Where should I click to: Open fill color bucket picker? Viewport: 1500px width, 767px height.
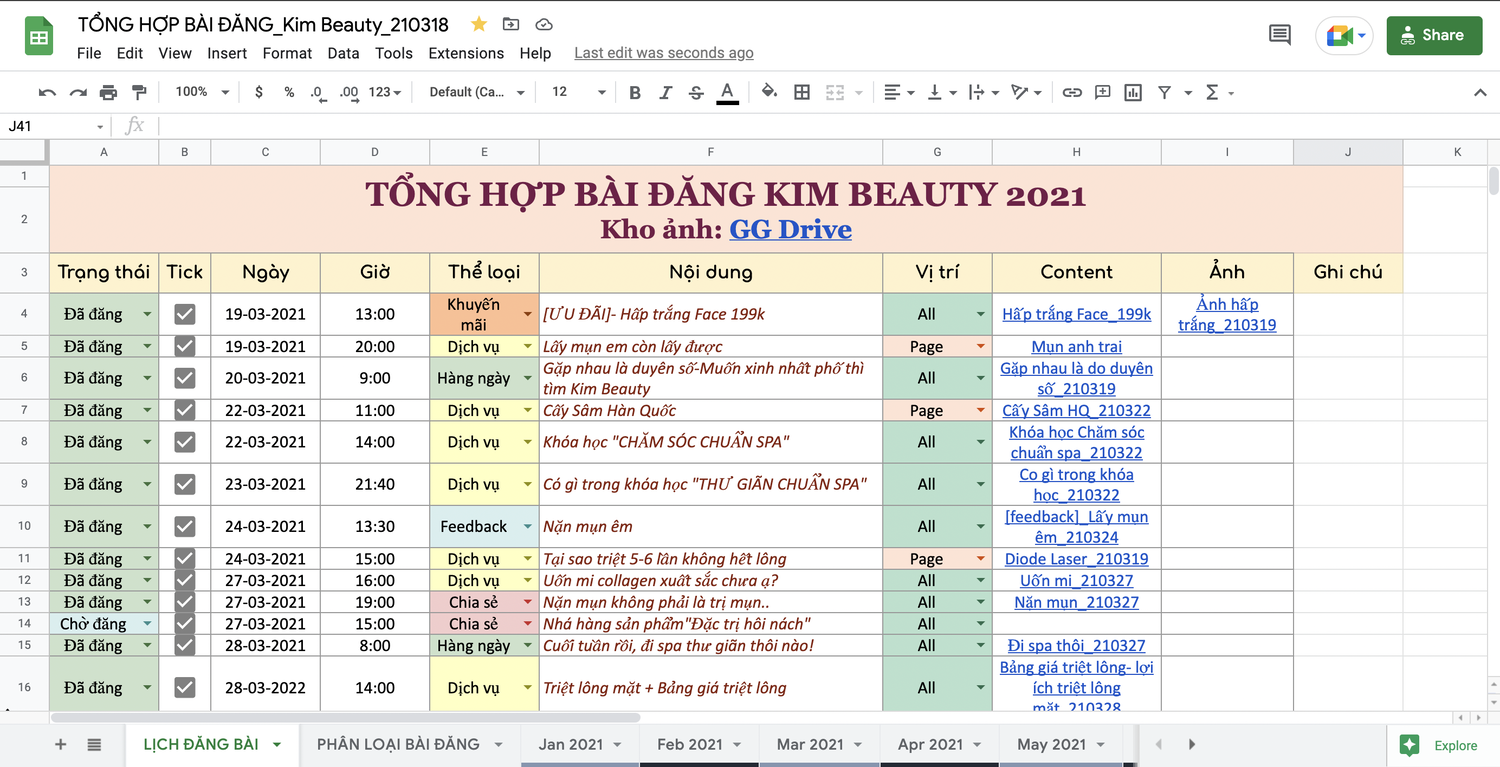(x=769, y=92)
